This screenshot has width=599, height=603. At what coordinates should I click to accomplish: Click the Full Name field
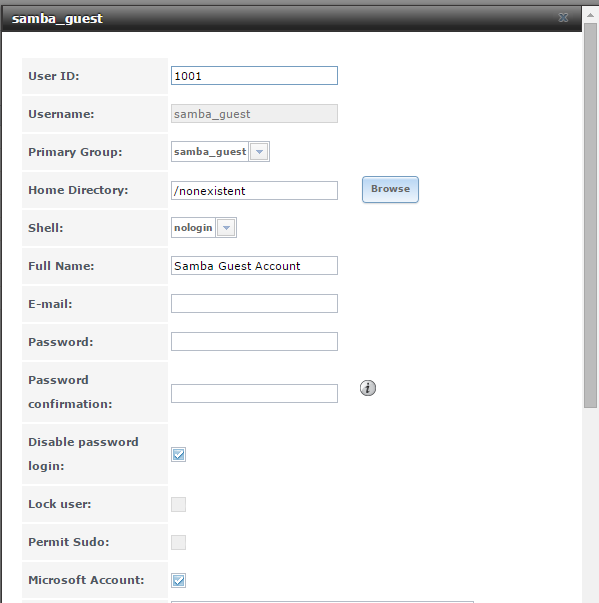point(254,265)
